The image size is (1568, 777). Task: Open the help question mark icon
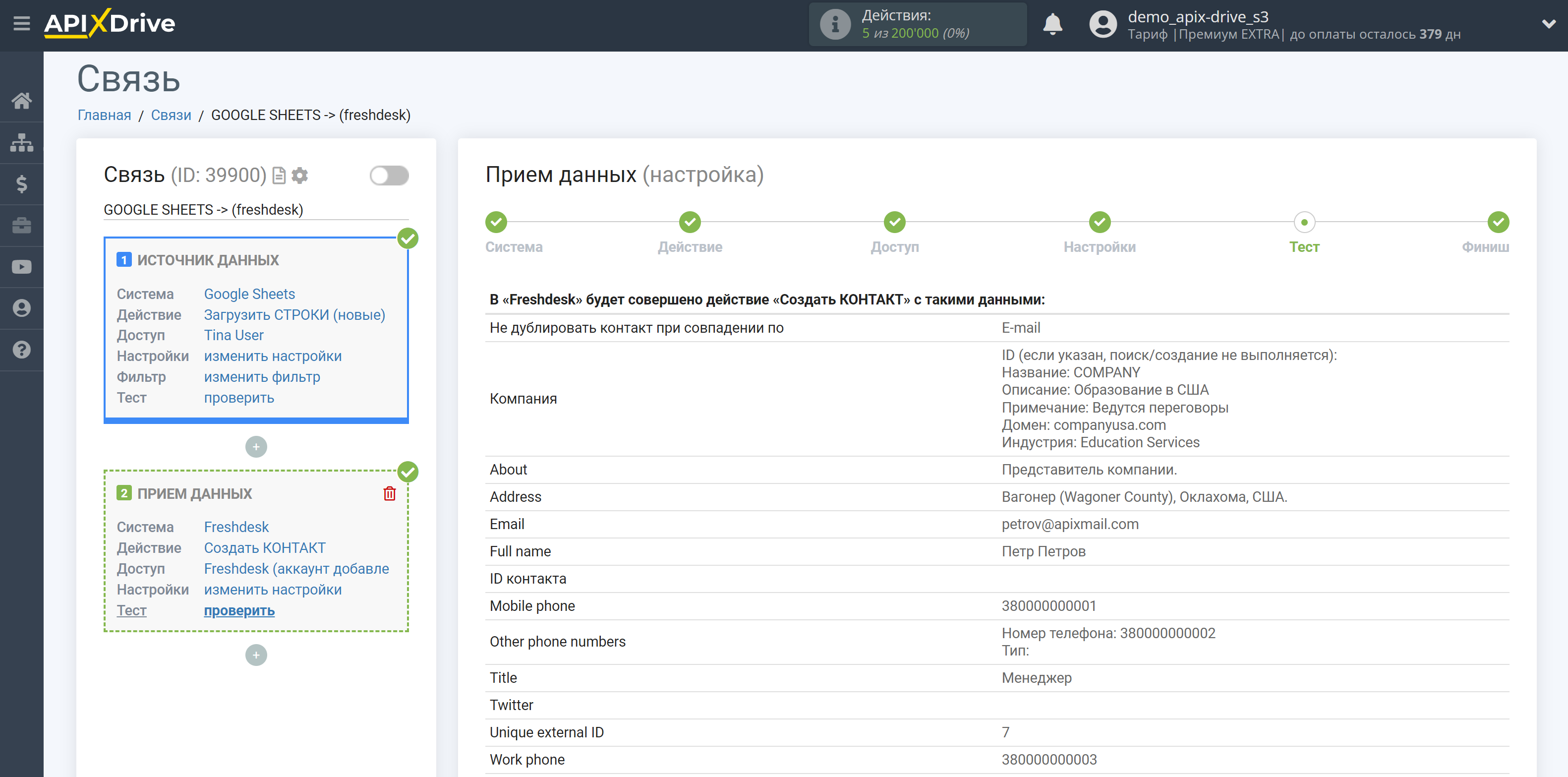pos(22,350)
